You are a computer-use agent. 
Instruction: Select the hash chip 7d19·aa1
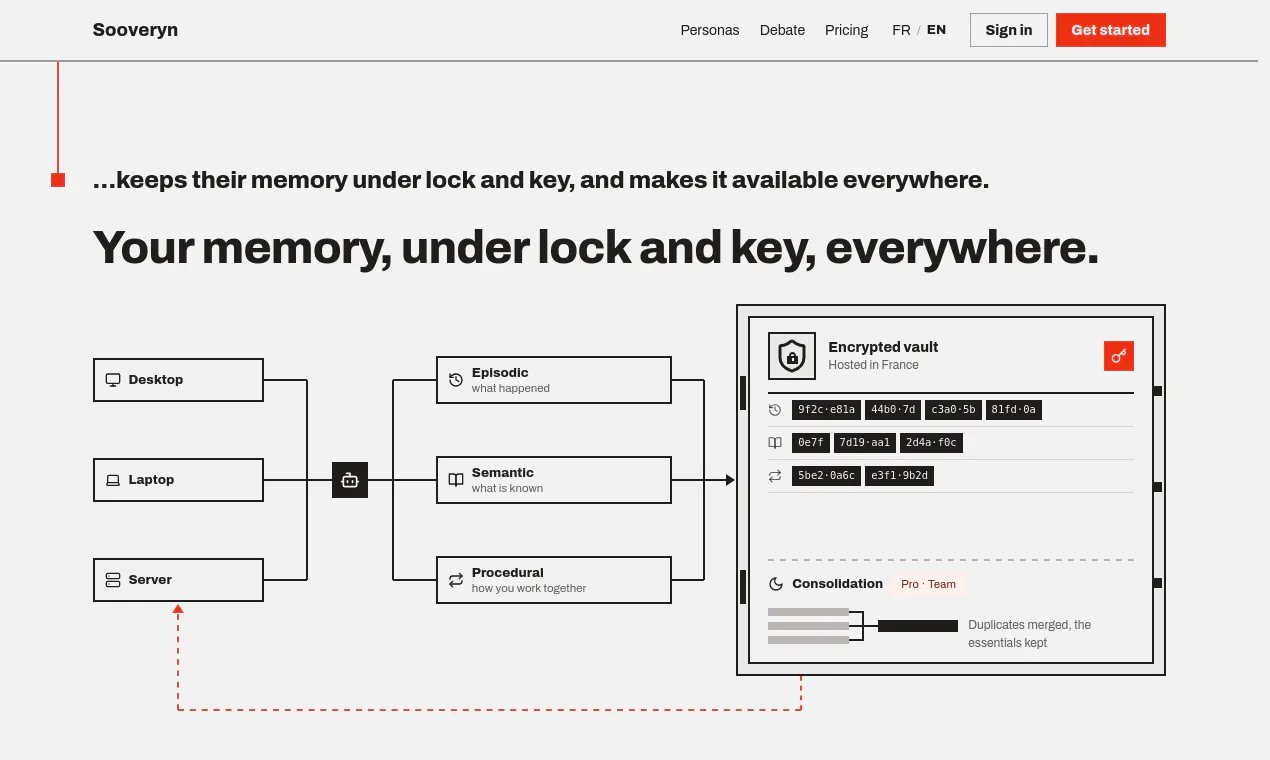click(865, 442)
